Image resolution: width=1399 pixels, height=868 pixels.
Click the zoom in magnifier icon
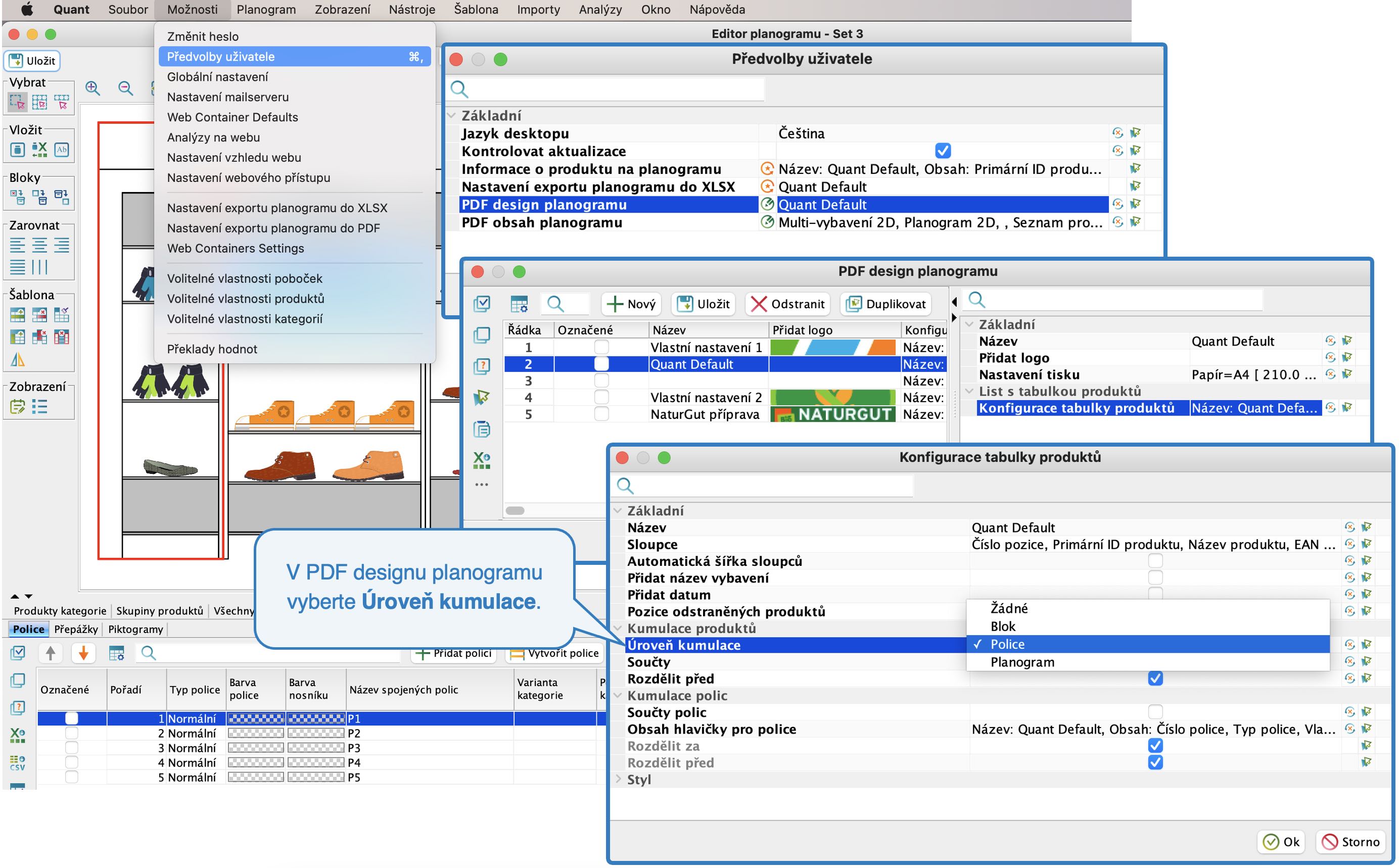pos(92,88)
